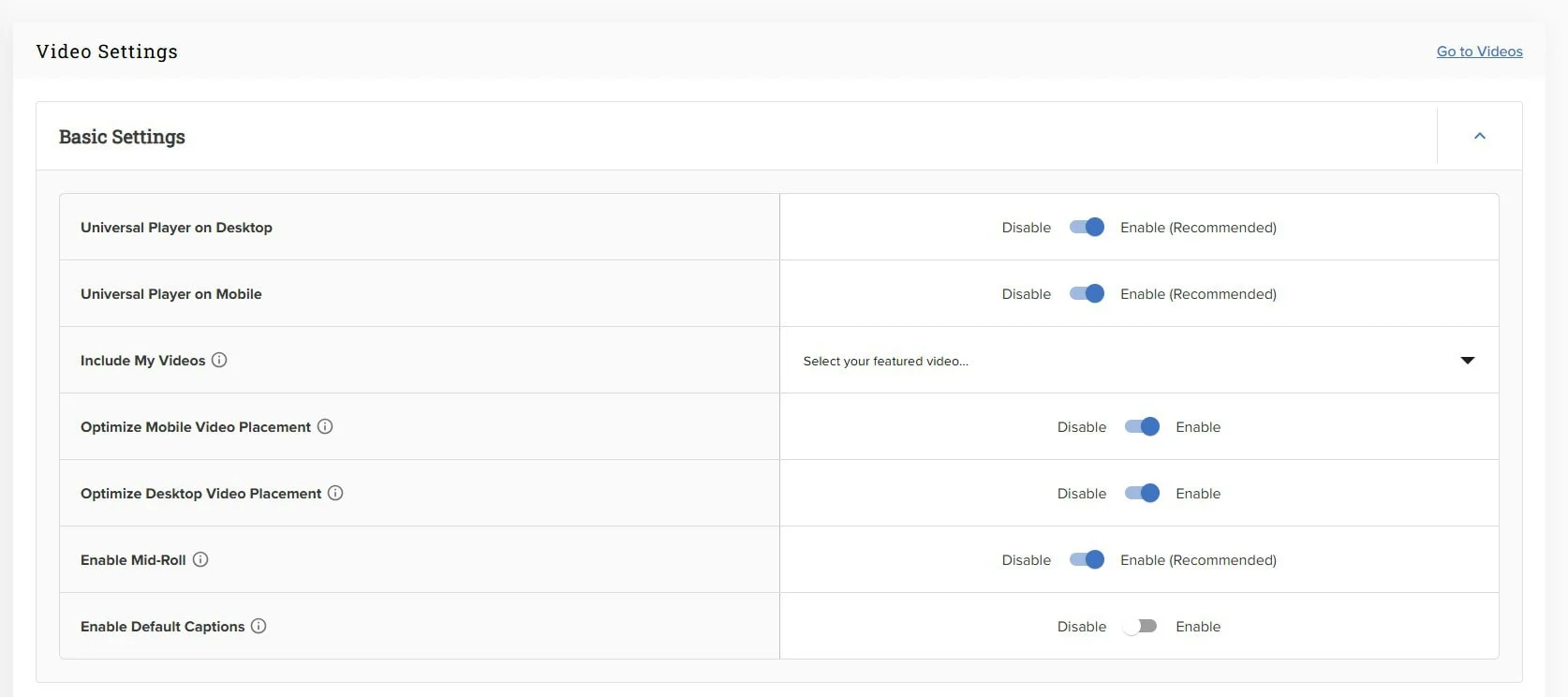
Task: Click info icon beside Enable Default Captions
Action: [259, 626]
